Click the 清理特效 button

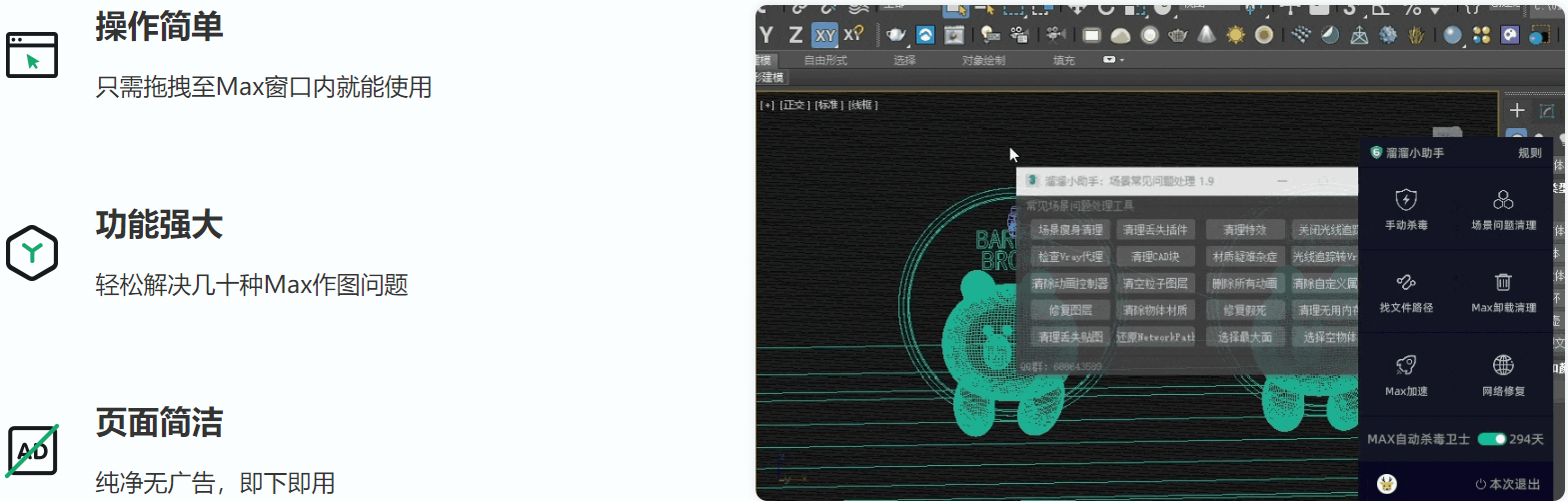(1244, 230)
